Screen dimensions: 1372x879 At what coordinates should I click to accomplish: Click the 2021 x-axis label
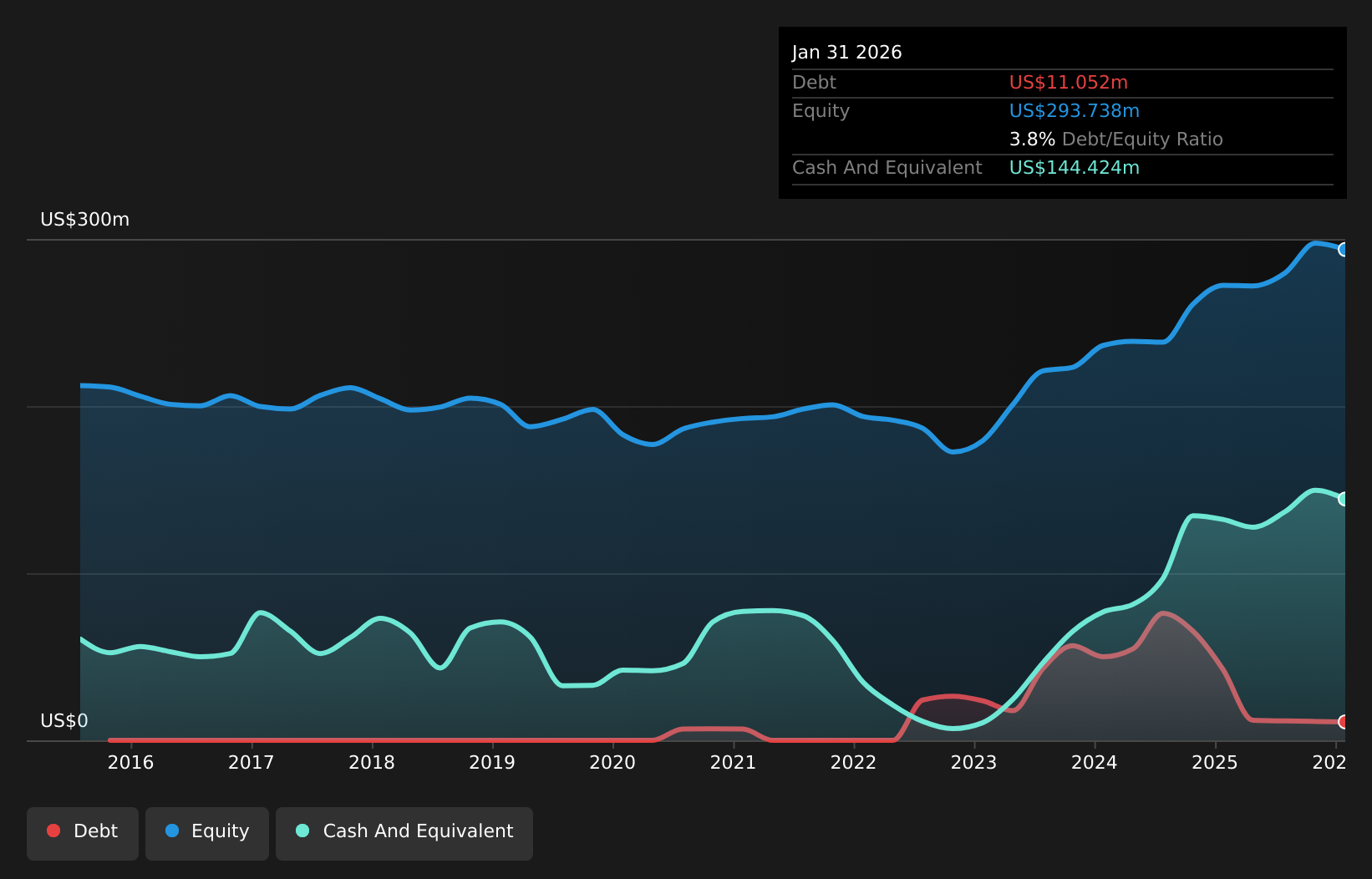[733, 762]
